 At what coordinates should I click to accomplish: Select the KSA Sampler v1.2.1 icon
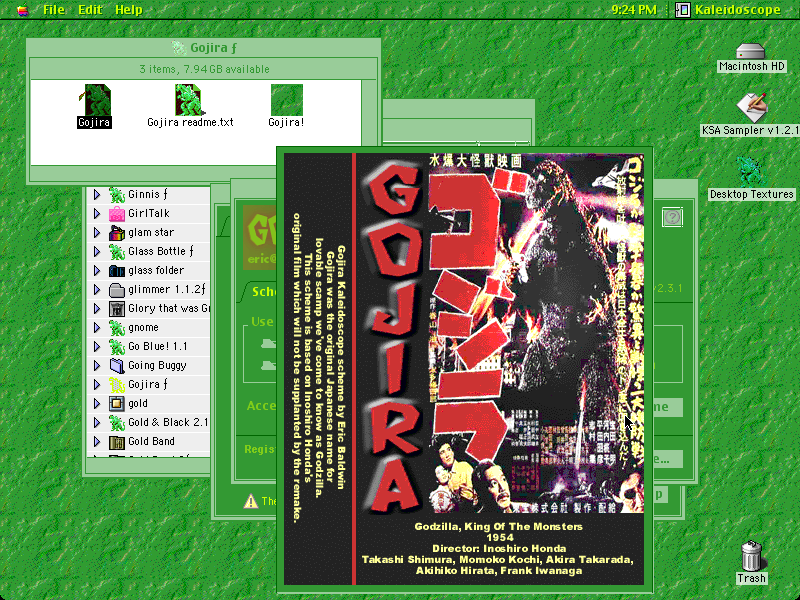click(x=751, y=108)
